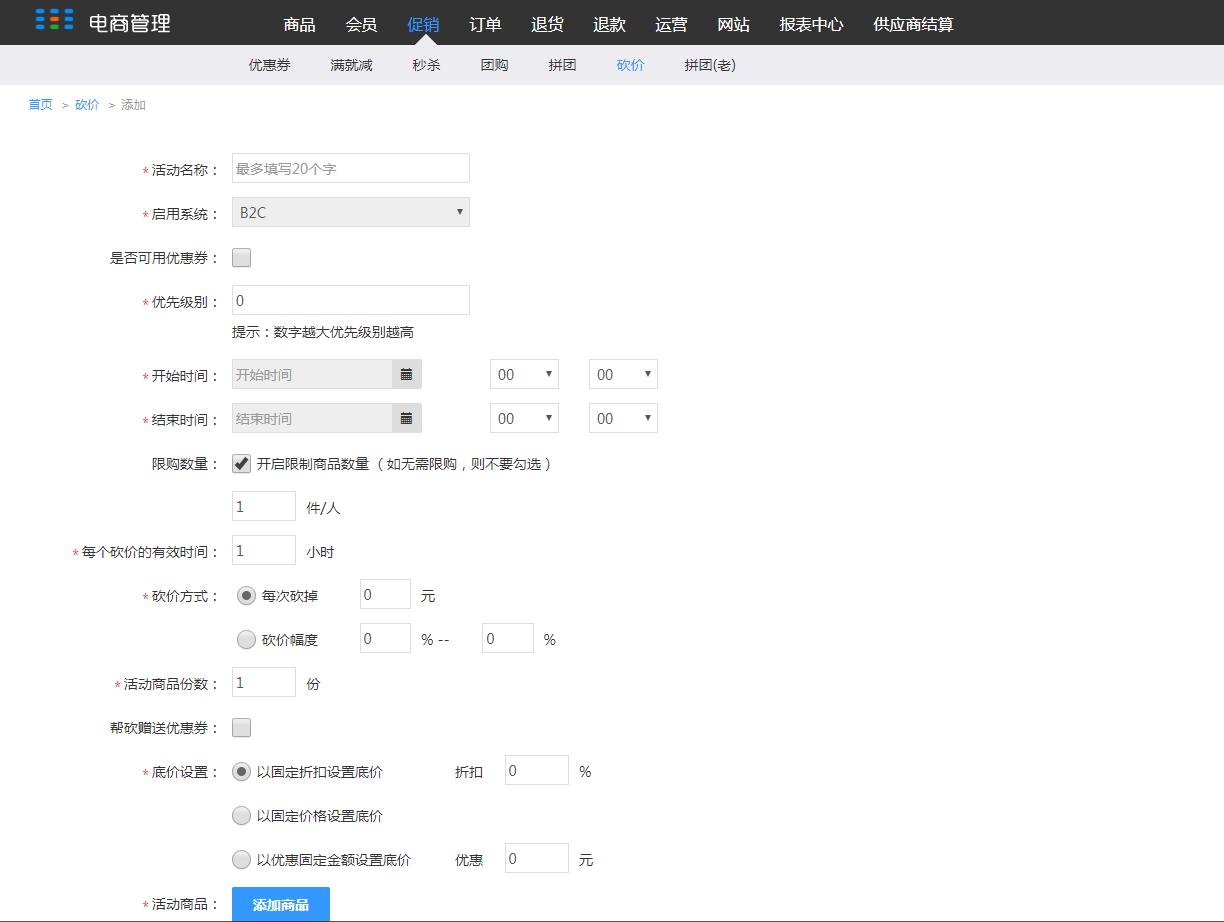Focus the 活动商品份数 input field

[x=264, y=682]
